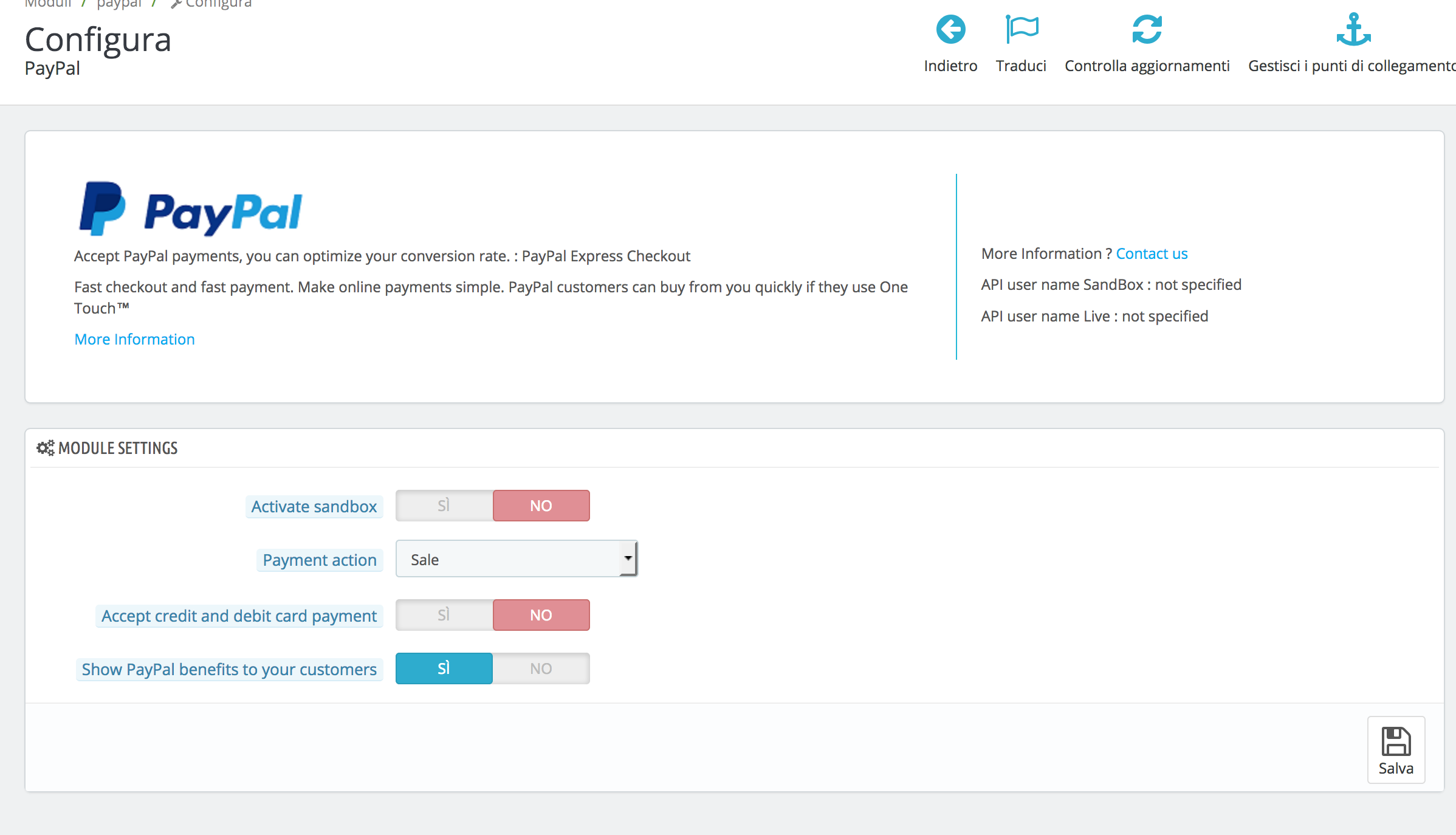Image resolution: width=1456 pixels, height=835 pixels.
Task: Click the PayPal logo image
Action: click(x=191, y=210)
